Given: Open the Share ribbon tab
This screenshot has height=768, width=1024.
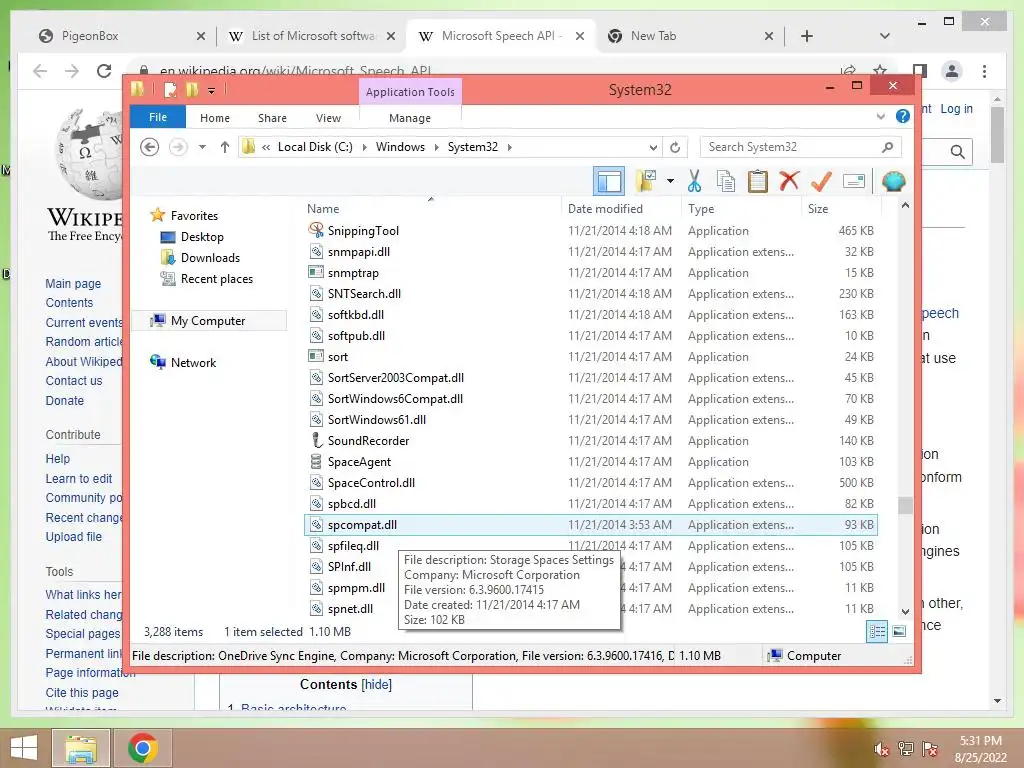Looking at the screenshot, I should (272, 118).
